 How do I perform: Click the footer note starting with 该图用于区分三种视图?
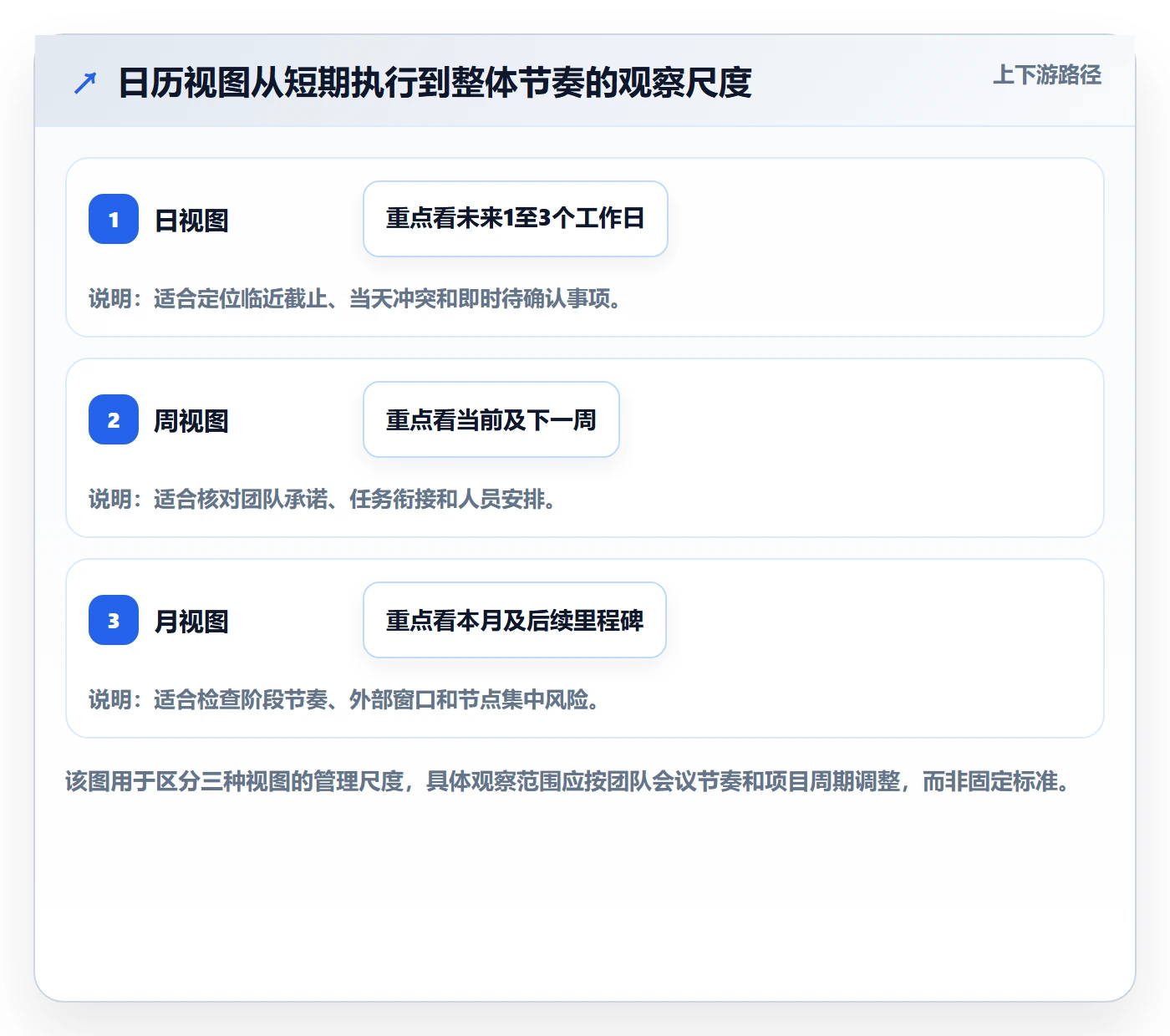click(568, 781)
